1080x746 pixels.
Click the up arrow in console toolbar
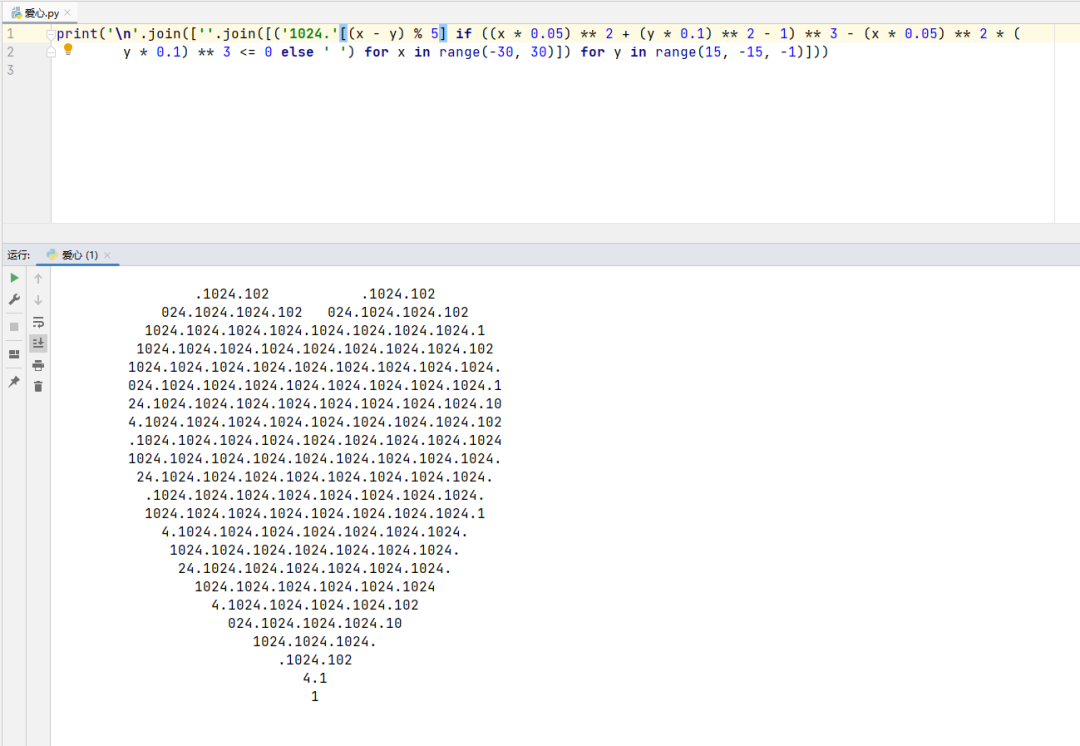click(x=38, y=278)
